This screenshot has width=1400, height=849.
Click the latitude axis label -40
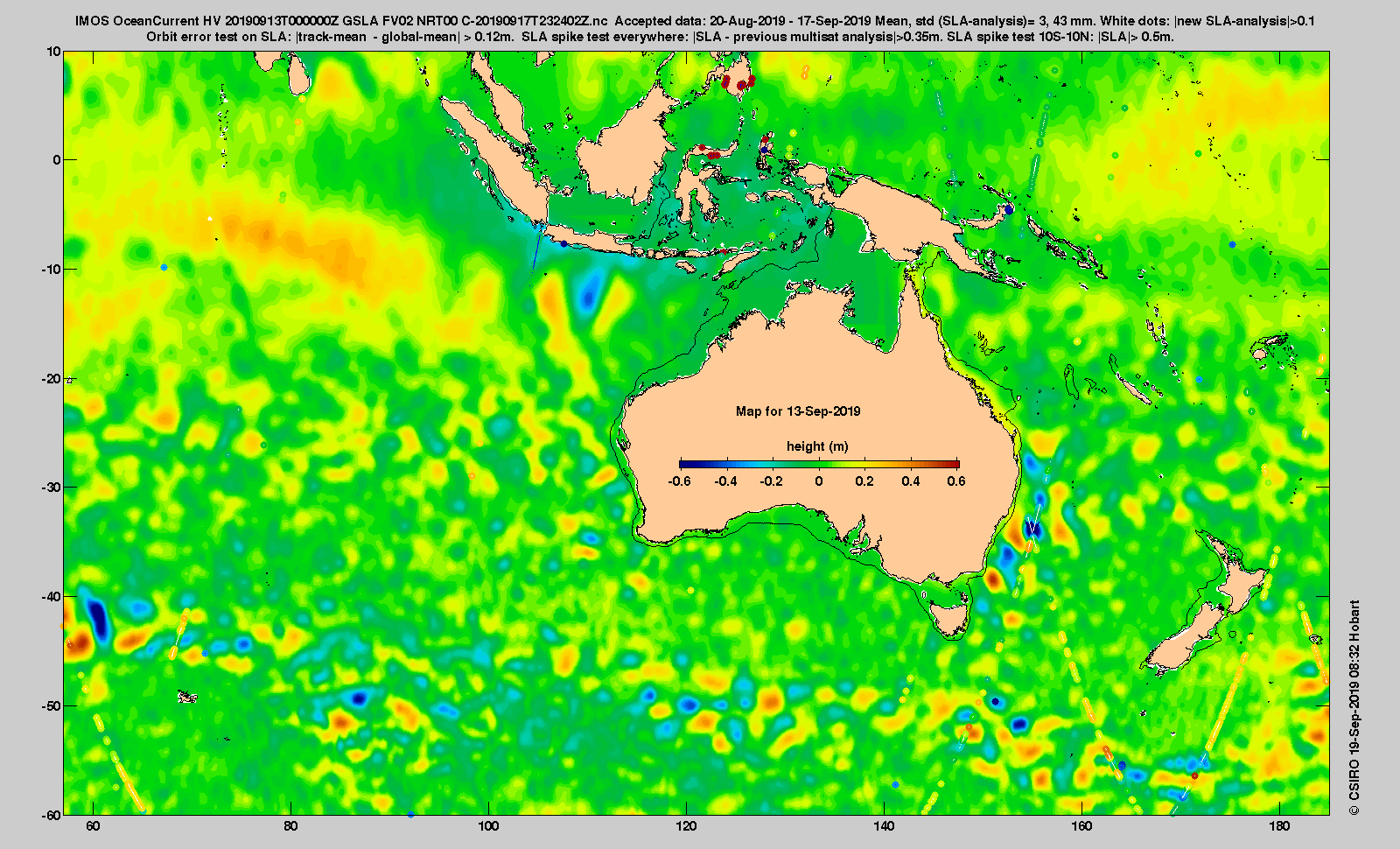click(52, 597)
